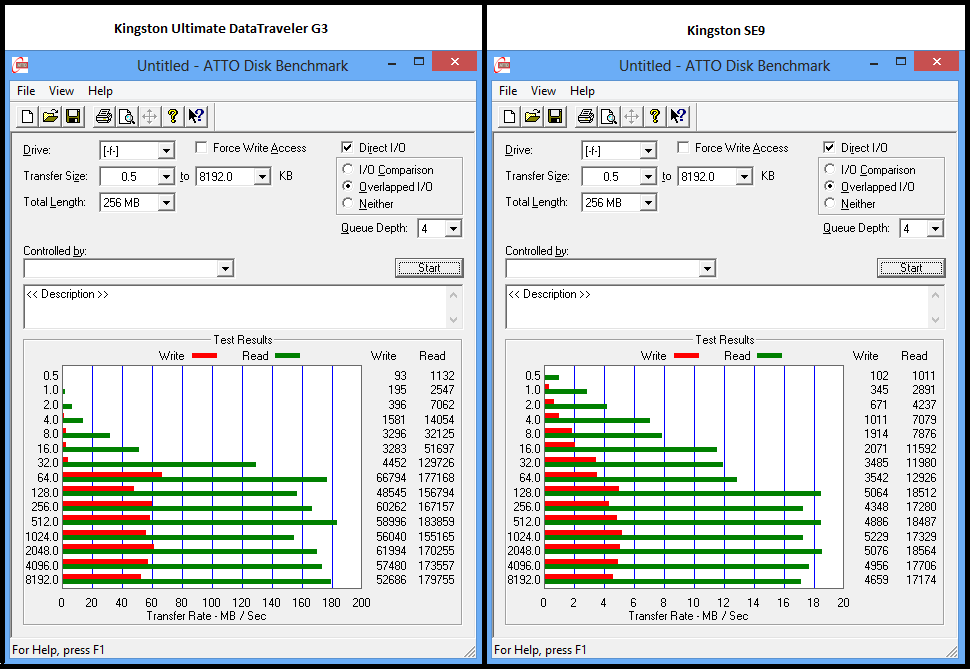
Task: Open View menu in DataTraveler G3 window
Action: click(61, 91)
